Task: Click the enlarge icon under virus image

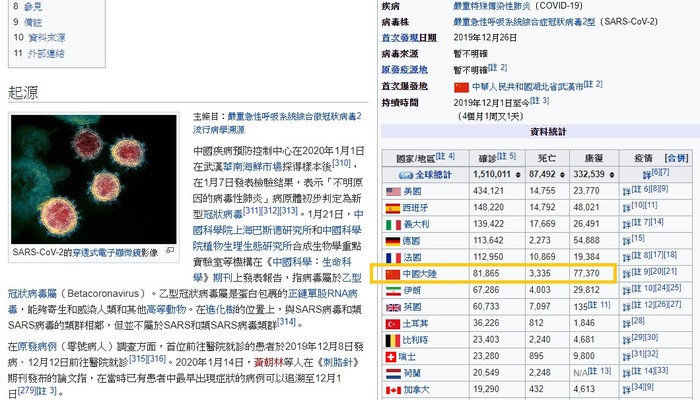Action: pos(170,250)
